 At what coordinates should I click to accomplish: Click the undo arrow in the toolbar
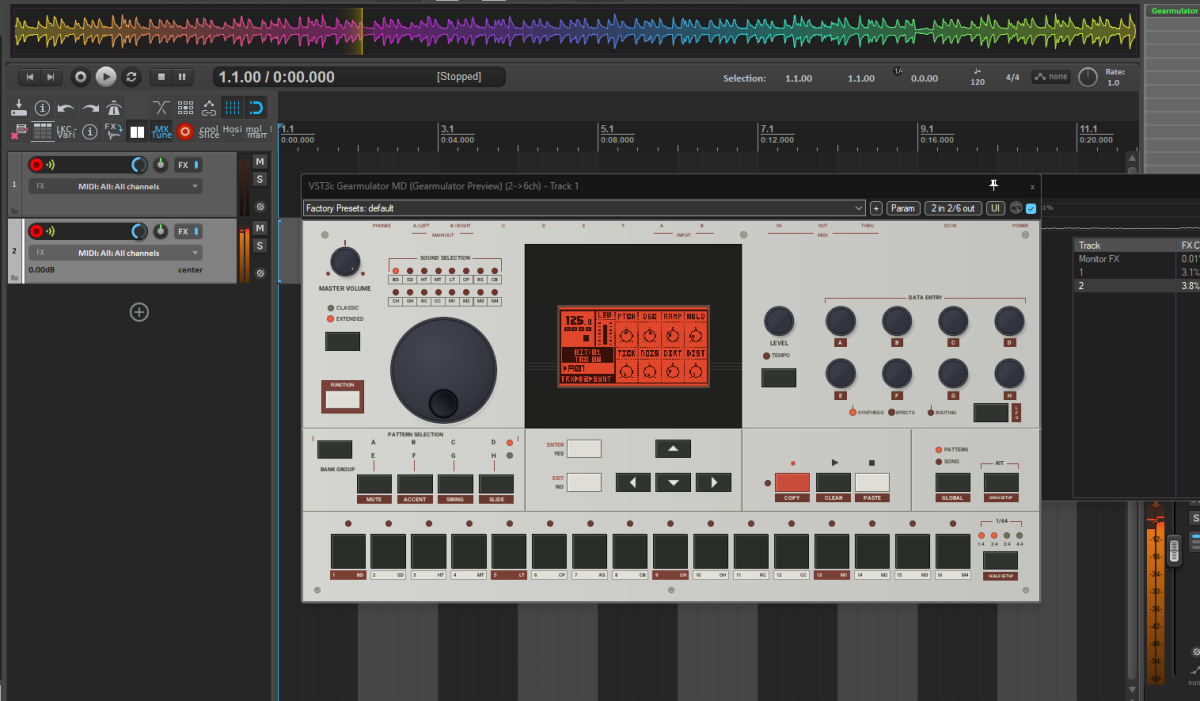tap(66, 108)
